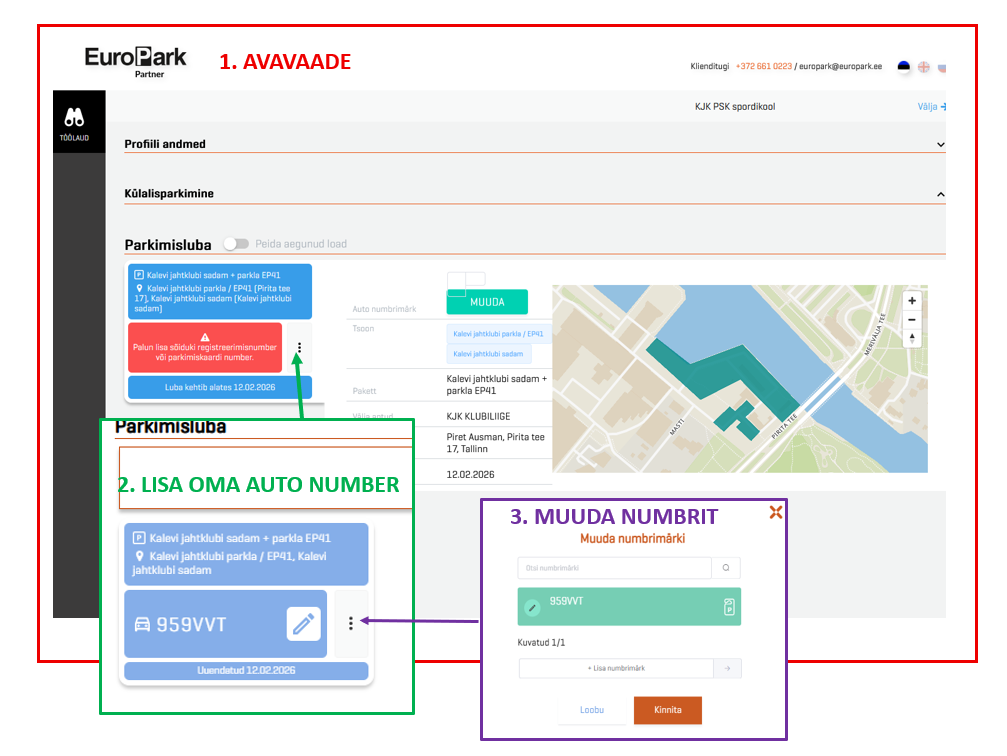
Task: Click the Otsi numbrimärki search field
Action: click(x=614, y=568)
